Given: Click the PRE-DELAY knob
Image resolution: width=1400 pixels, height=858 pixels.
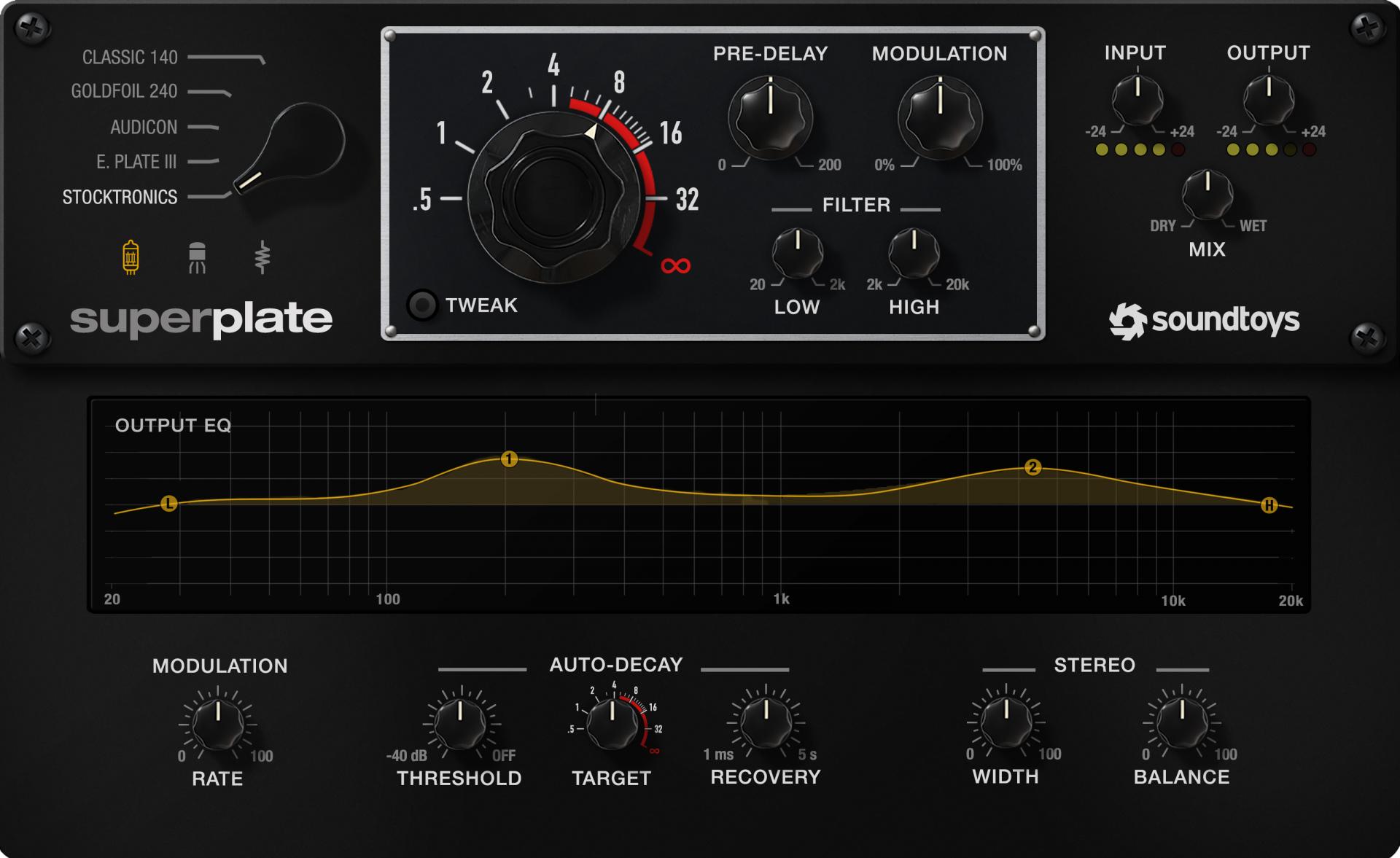Looking at the screenshot, I should click(770, 118).
